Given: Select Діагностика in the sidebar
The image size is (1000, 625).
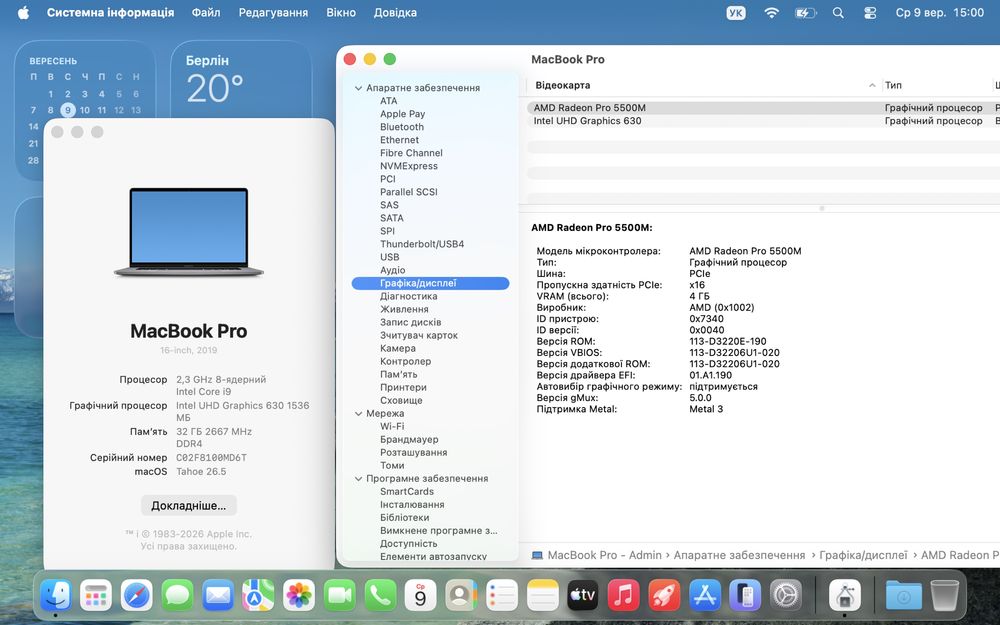Looking at the screenshot, I should [x=409, y=297].
